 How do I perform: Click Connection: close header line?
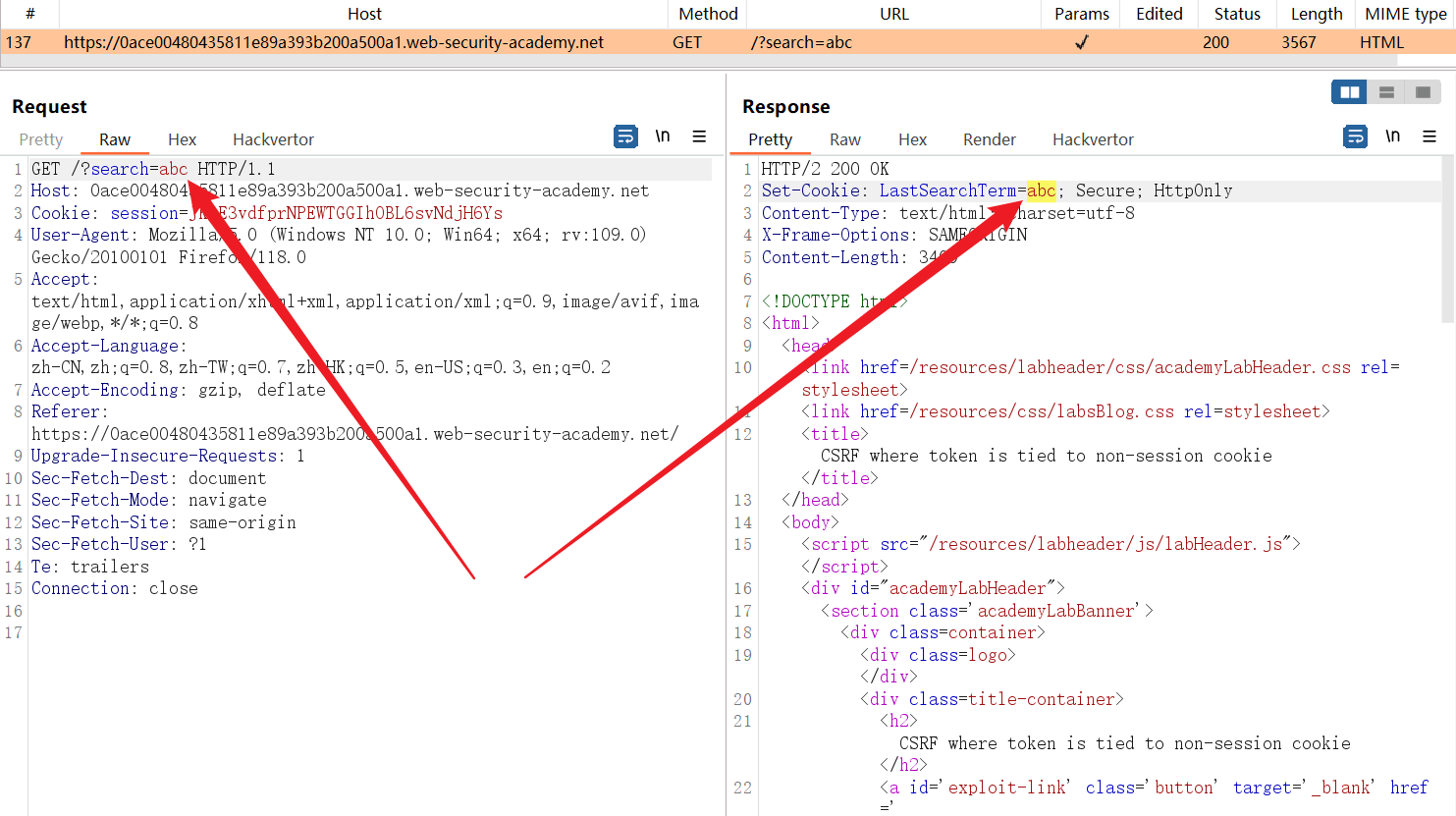(x=115, y=588)
